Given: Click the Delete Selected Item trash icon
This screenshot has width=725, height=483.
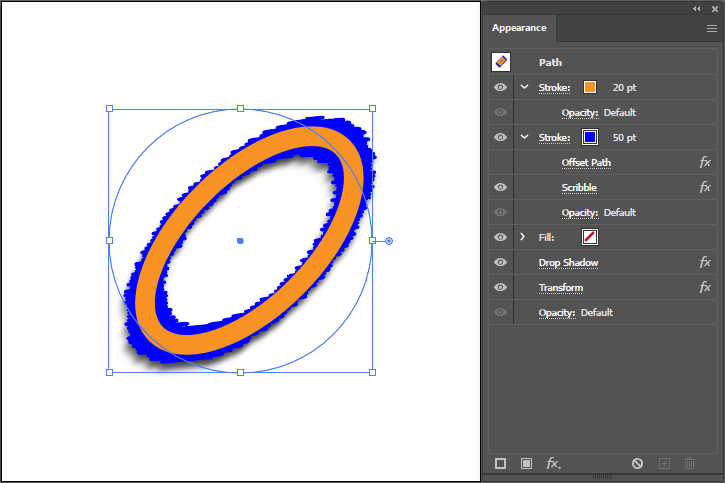Looking at the screenshot, I should (x=689, y=463).
